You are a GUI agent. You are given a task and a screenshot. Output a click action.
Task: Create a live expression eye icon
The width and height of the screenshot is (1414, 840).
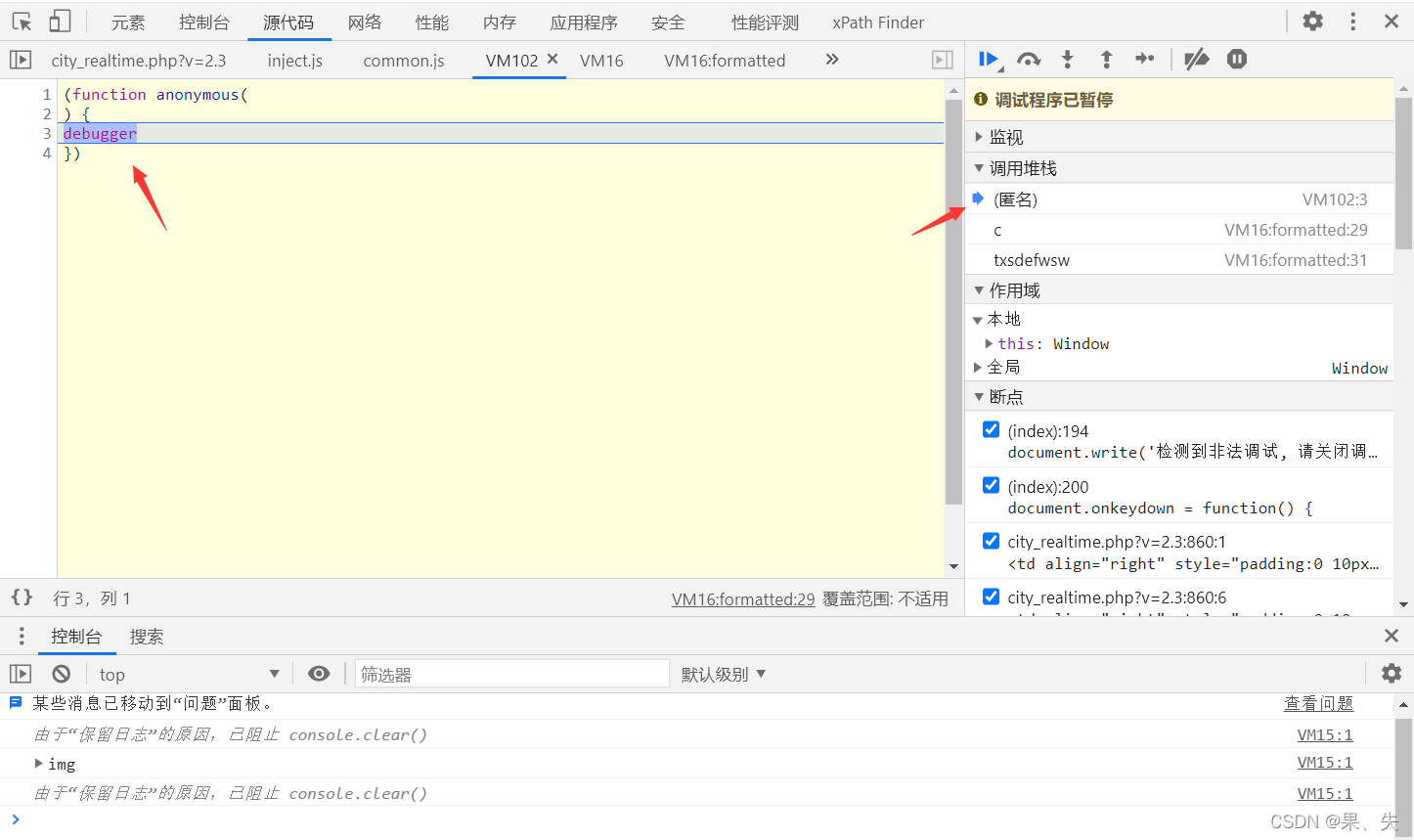[319, 674]
